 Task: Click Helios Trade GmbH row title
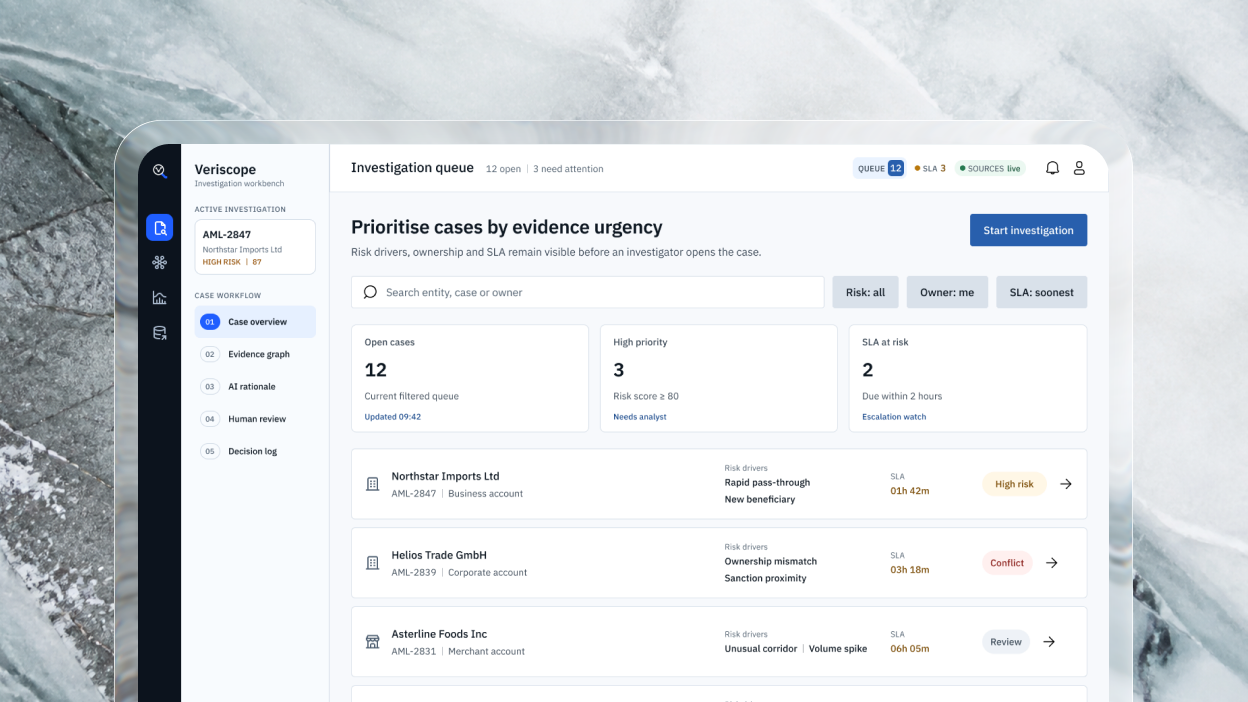(439, 555)
